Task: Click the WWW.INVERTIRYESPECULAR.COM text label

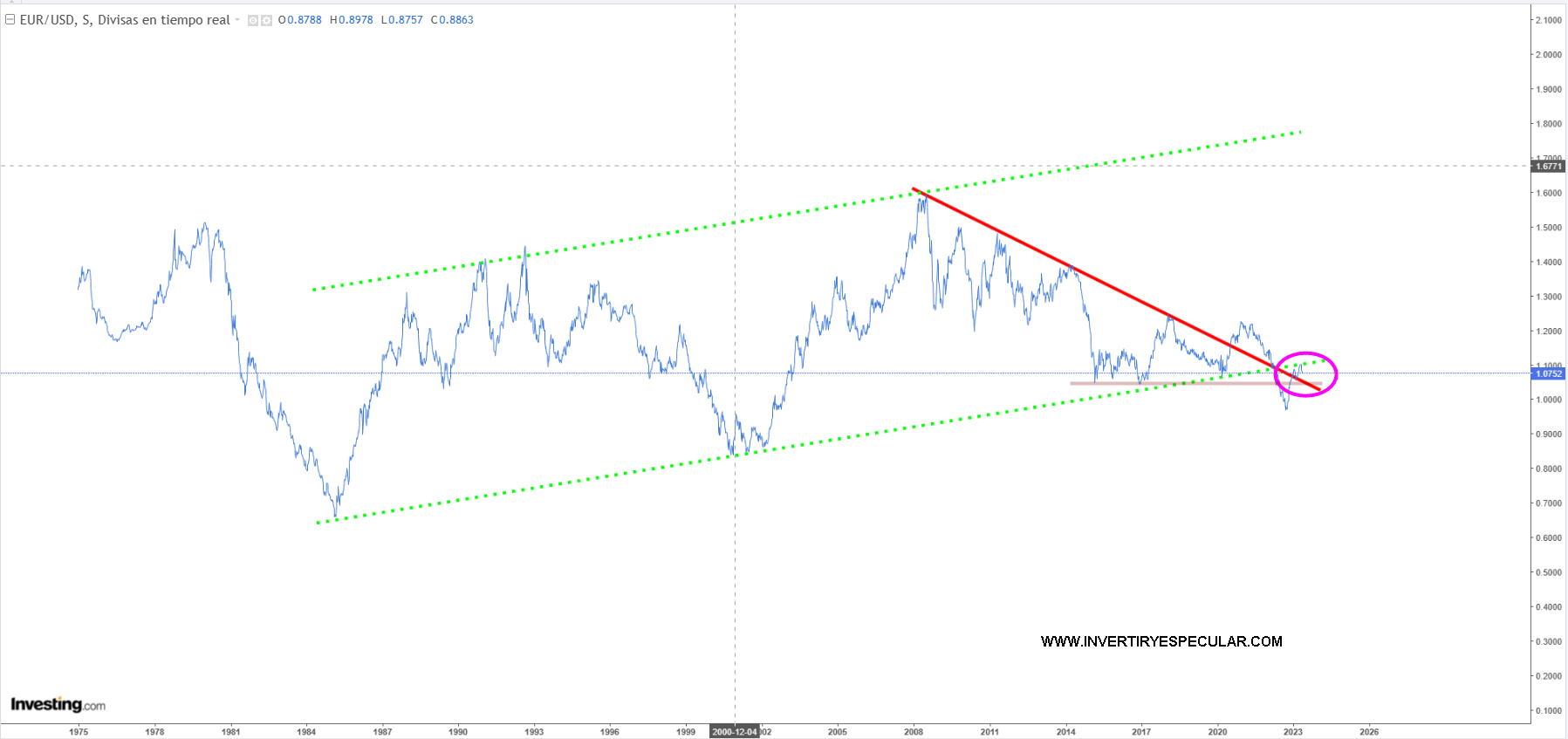Action: pyautogui.click(x=1161, y=641)
